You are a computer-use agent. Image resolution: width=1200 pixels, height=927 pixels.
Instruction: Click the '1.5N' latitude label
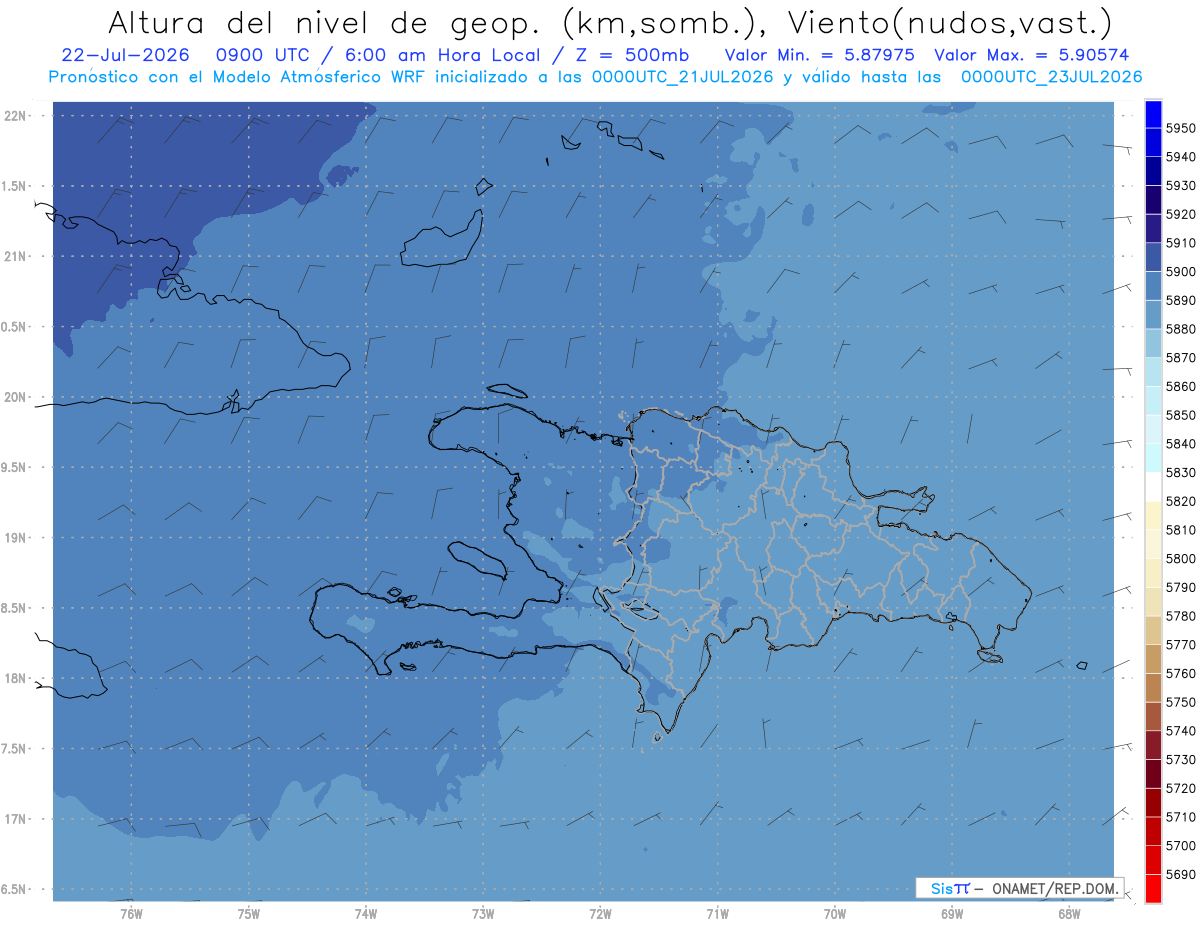click(15, 187)
